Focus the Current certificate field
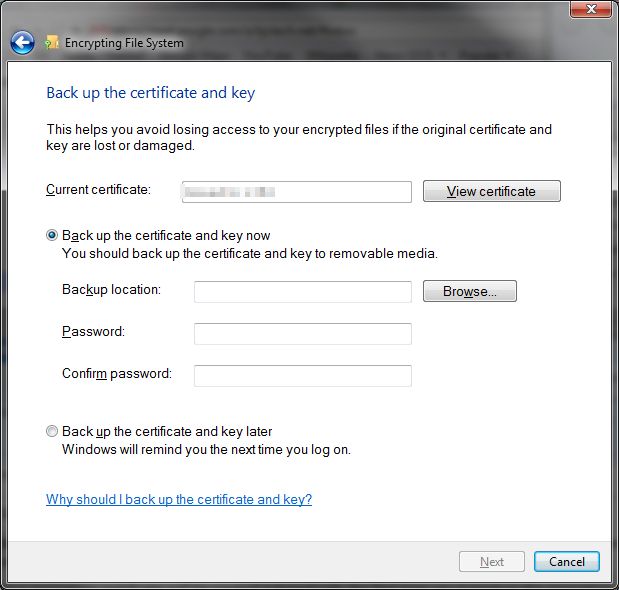The image size is (619, 590). [x=297, y=192]
